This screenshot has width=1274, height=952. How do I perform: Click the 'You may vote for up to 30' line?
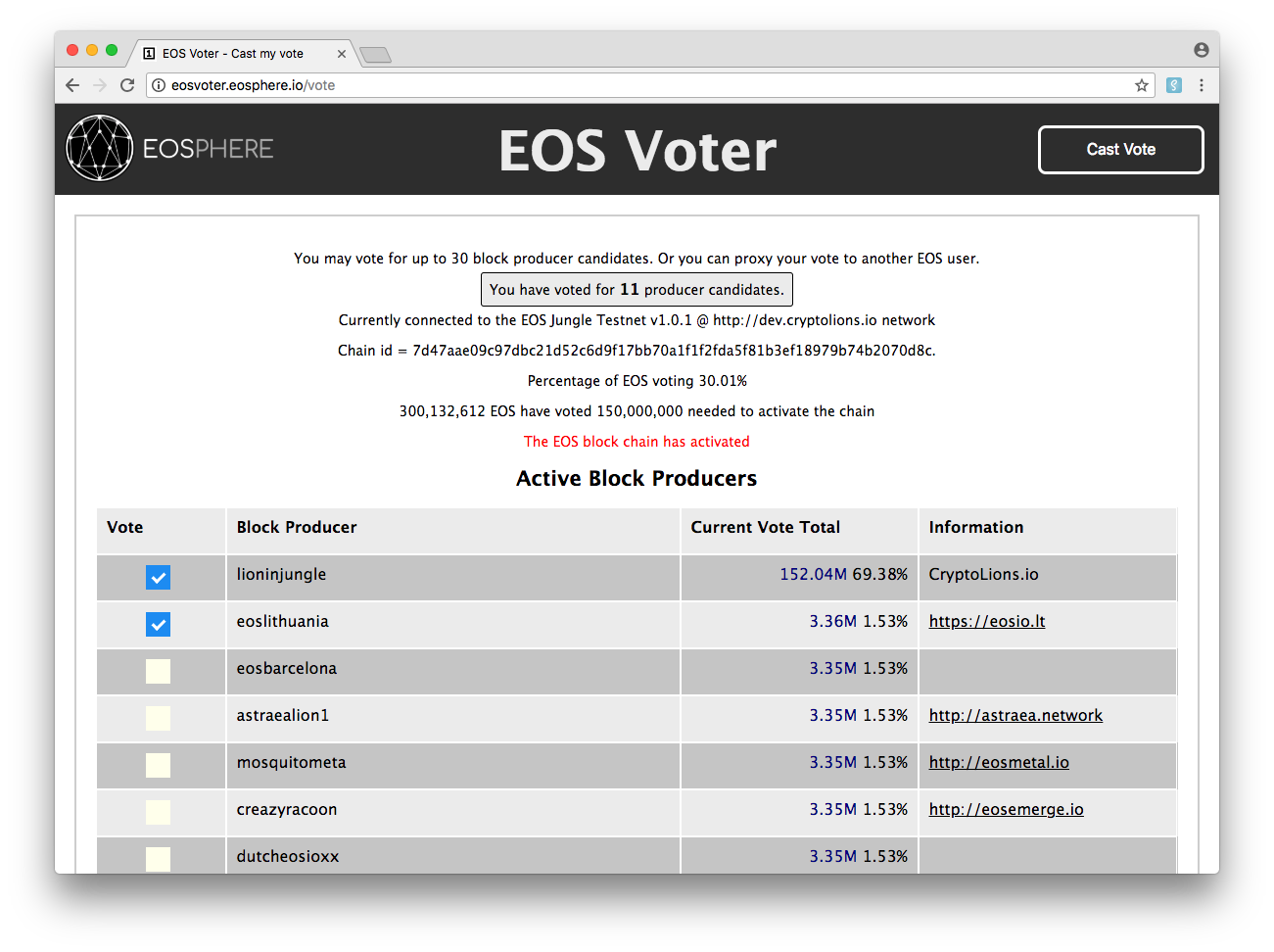637,259
